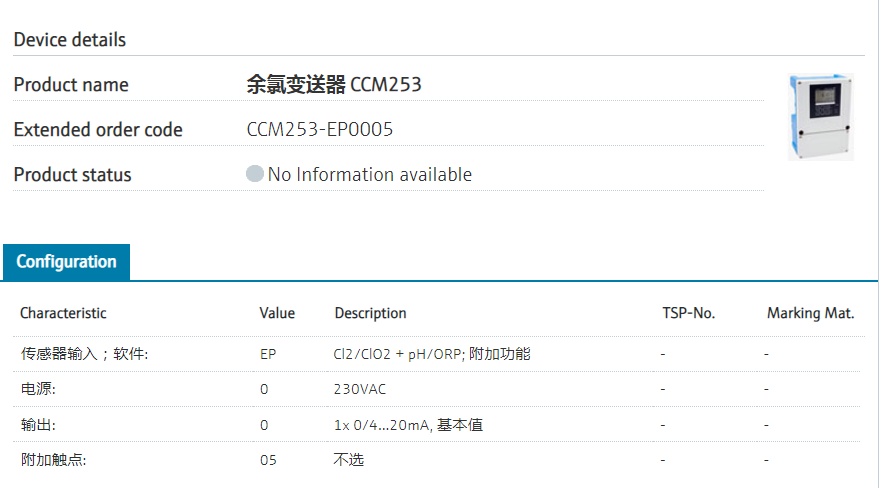Viewport: 881px width, 488px height.
Task: Click the 05 value cell
Action: 268,460
